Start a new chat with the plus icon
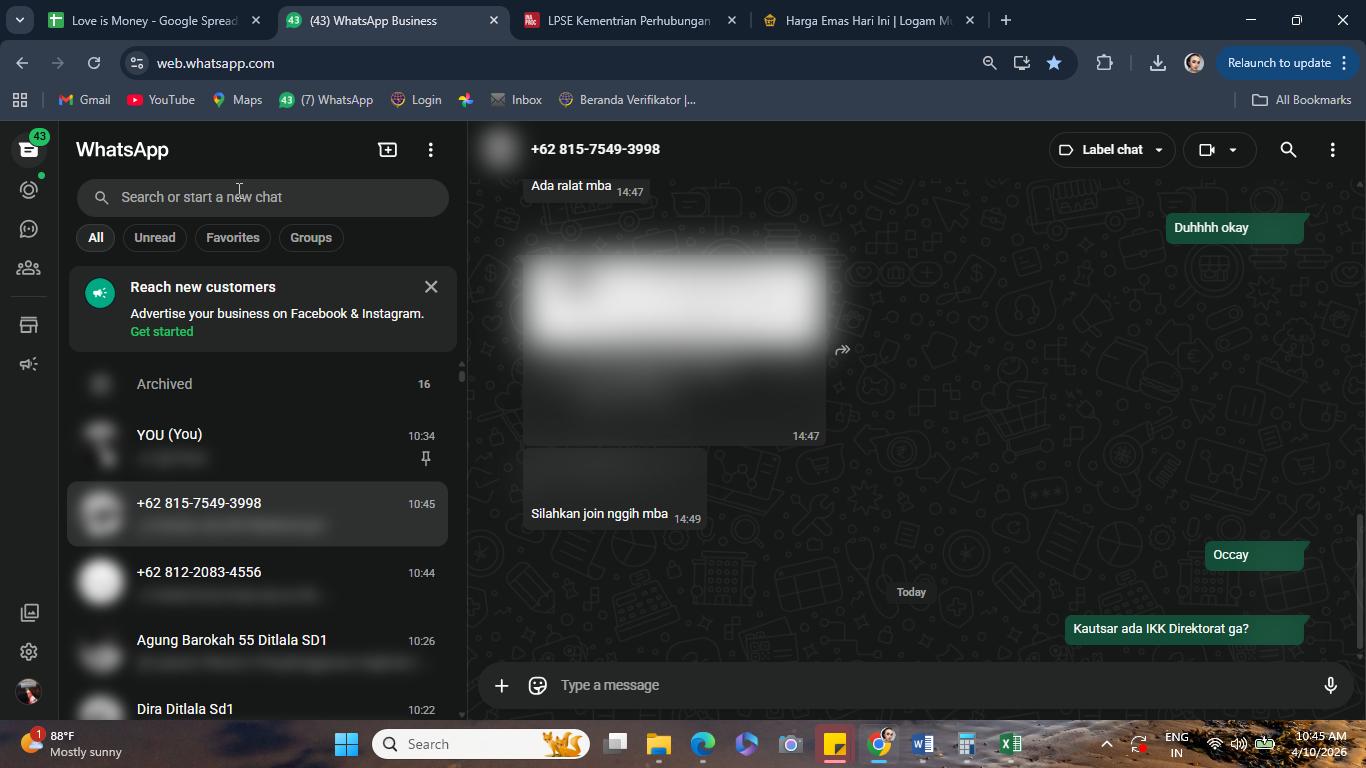The height and width of the screenshot is (768, 1366). click(387, 150)
